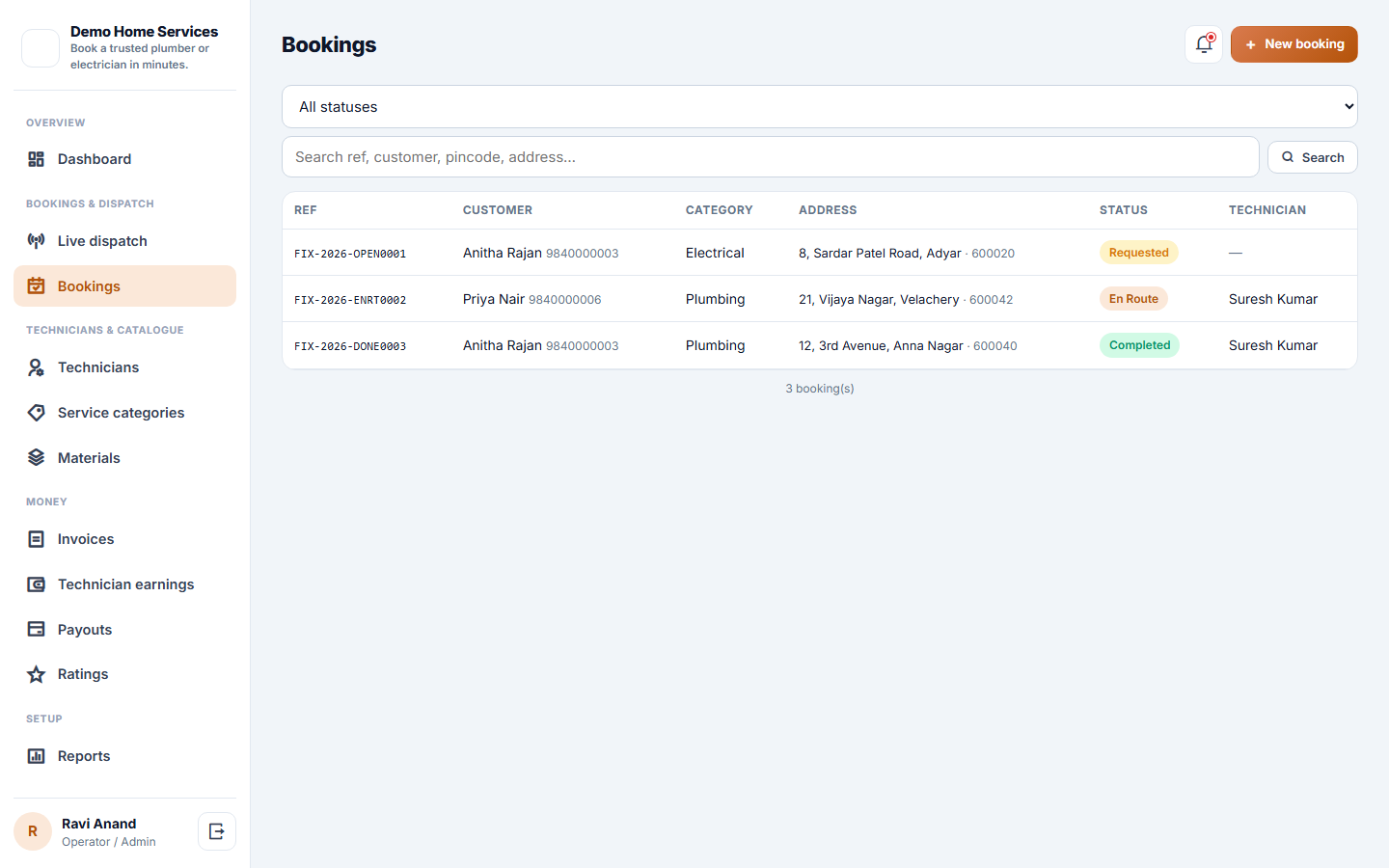Open the Live dispatch page
Image resolution: width=1389 pixels, height=868 pixels.
pyautogui.click(x=124, y=241)
